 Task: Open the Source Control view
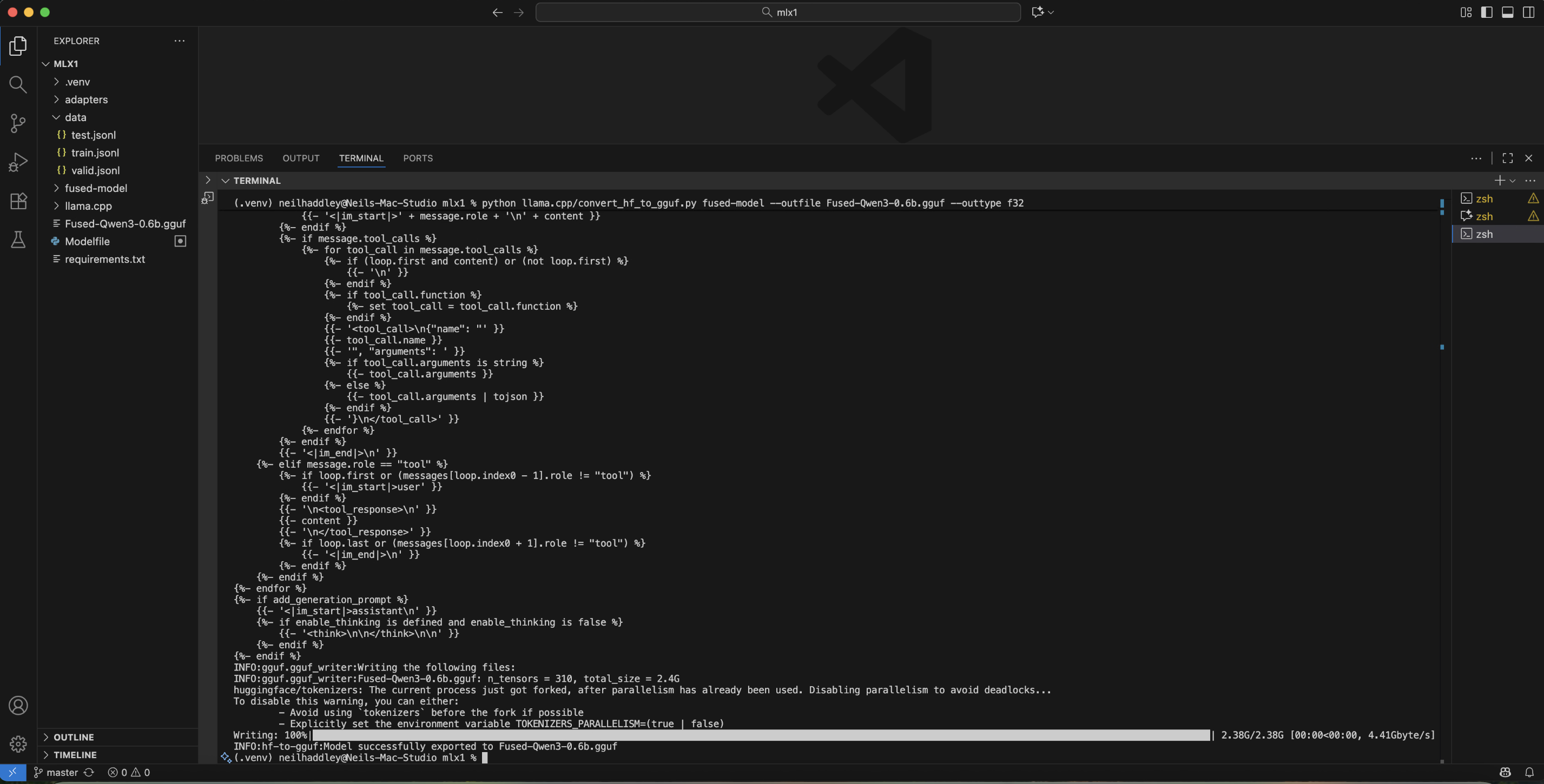tap(18, 123)
